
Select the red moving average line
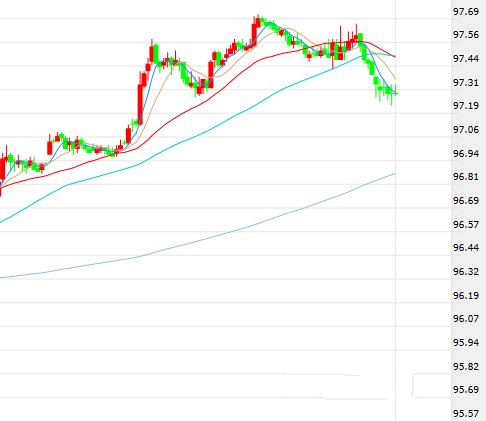click(x=200, y=104)
